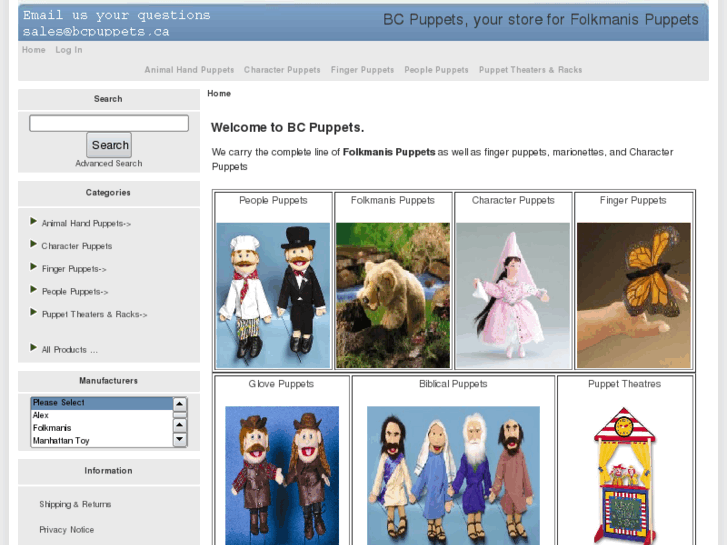Click the top up arrow of Manufacturers list
Screen dimensions: 727x545
point(180,404)
